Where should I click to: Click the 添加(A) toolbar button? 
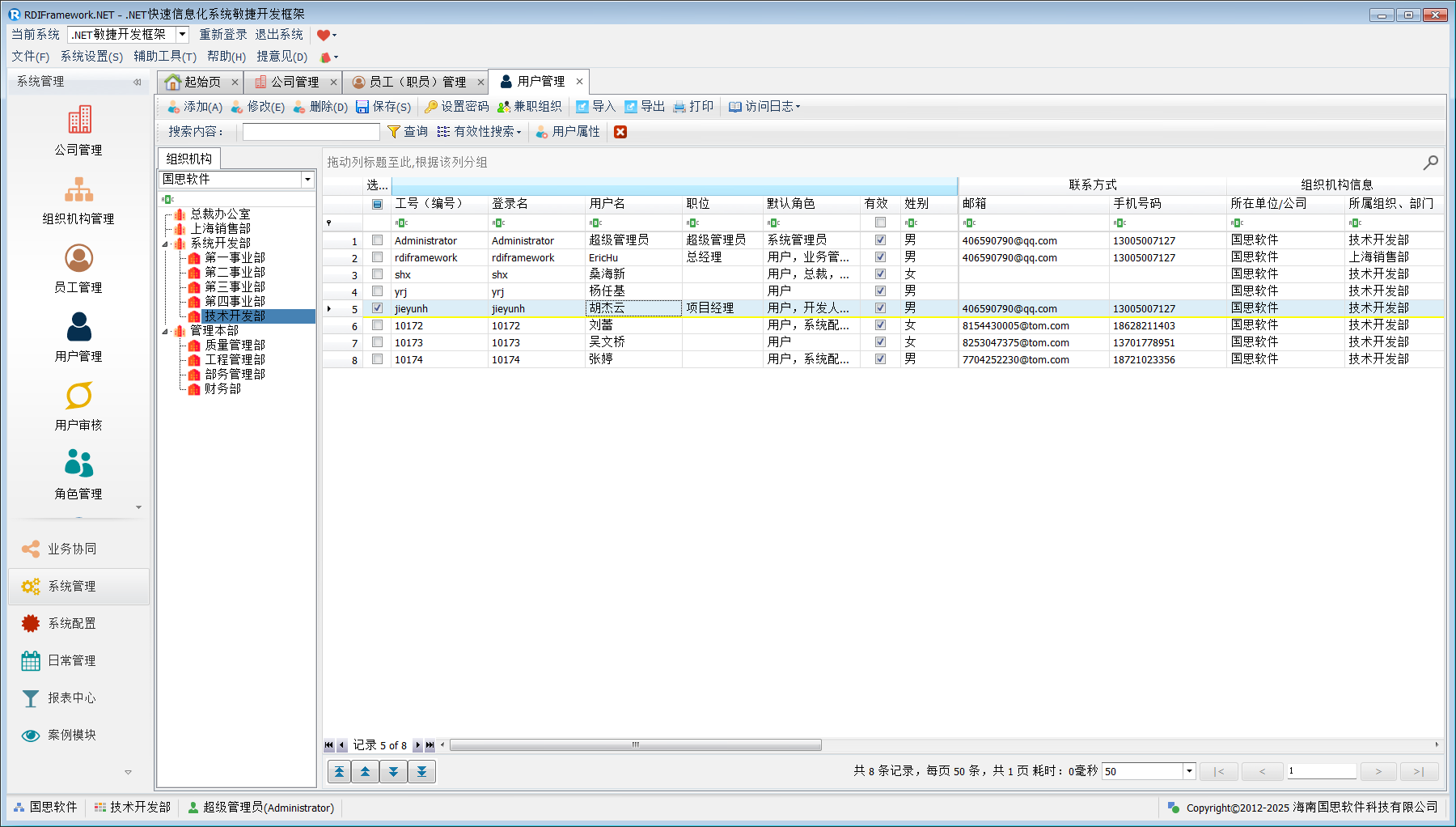[194, 107]
